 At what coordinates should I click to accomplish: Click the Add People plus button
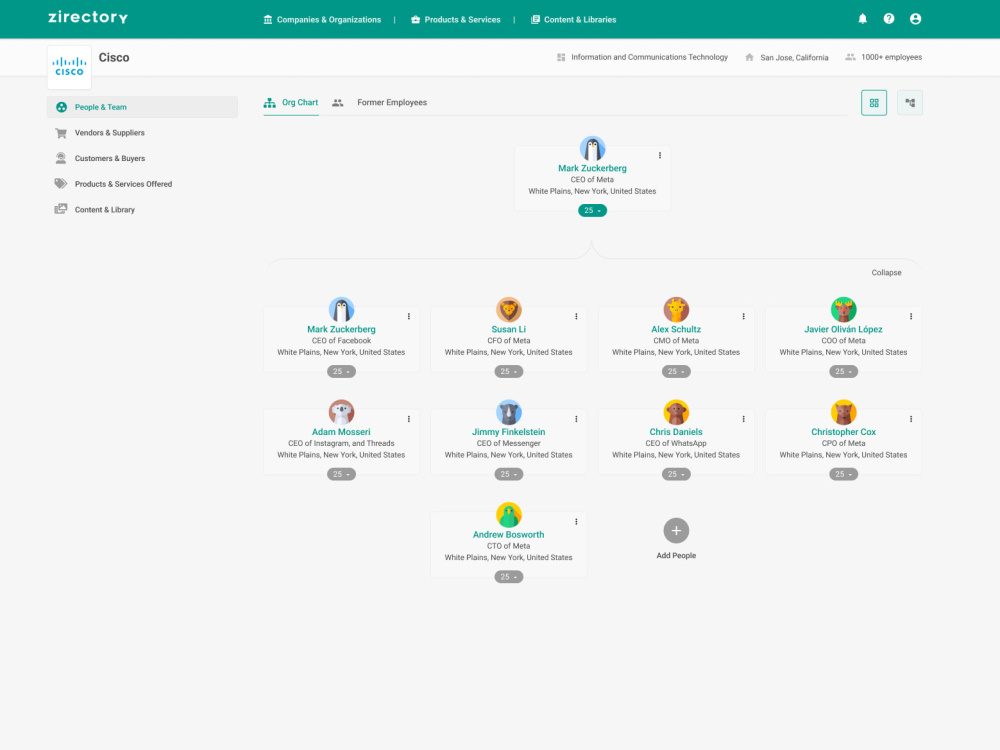676,531
